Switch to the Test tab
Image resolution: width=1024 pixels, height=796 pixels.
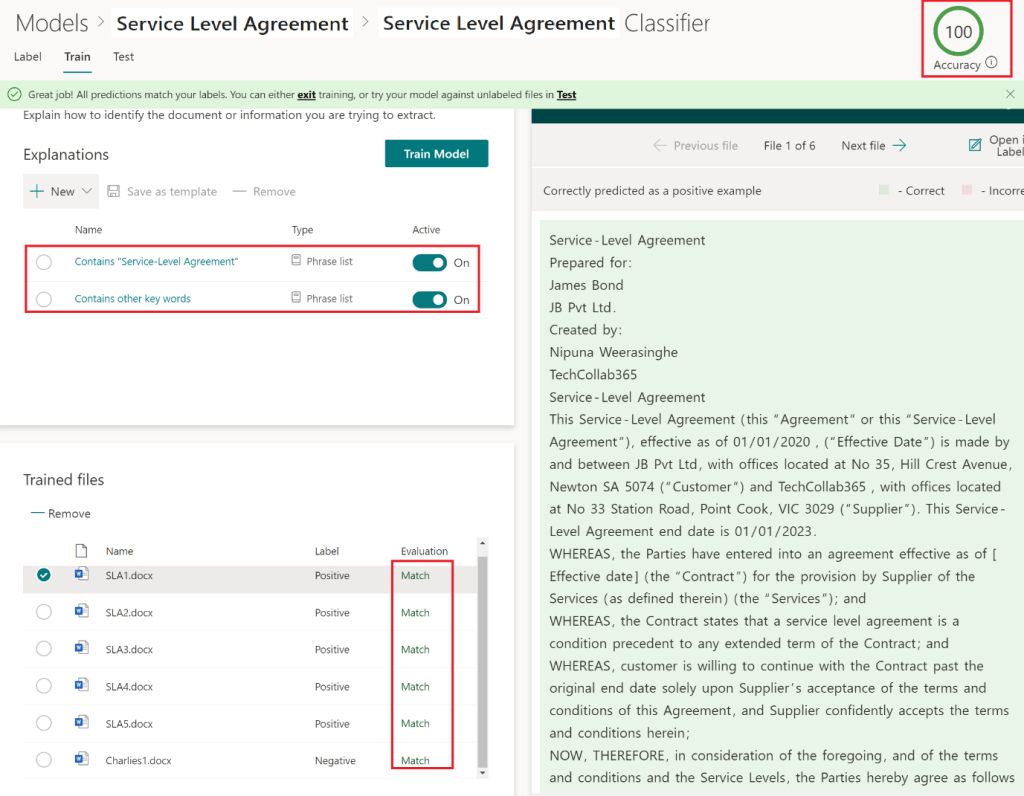pyautogui.click(x=123, y=57)
